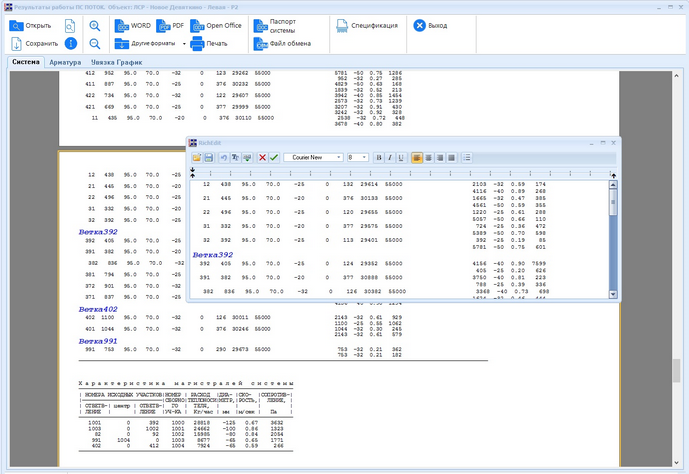Click RichEdit scrollbar up arrow
This screenshot has width=689, height=474.
pyautogui.click(x=613, y=185)
